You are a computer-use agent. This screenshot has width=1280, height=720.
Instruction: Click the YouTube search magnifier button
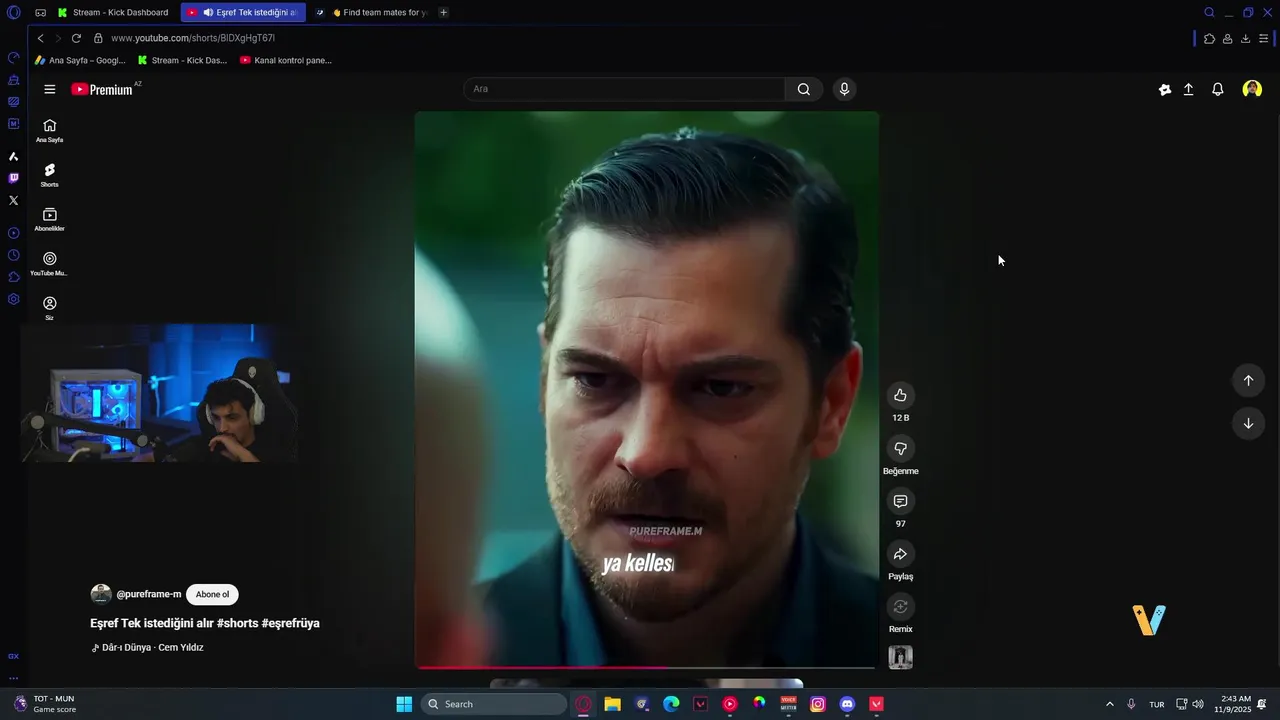point(804,89)
